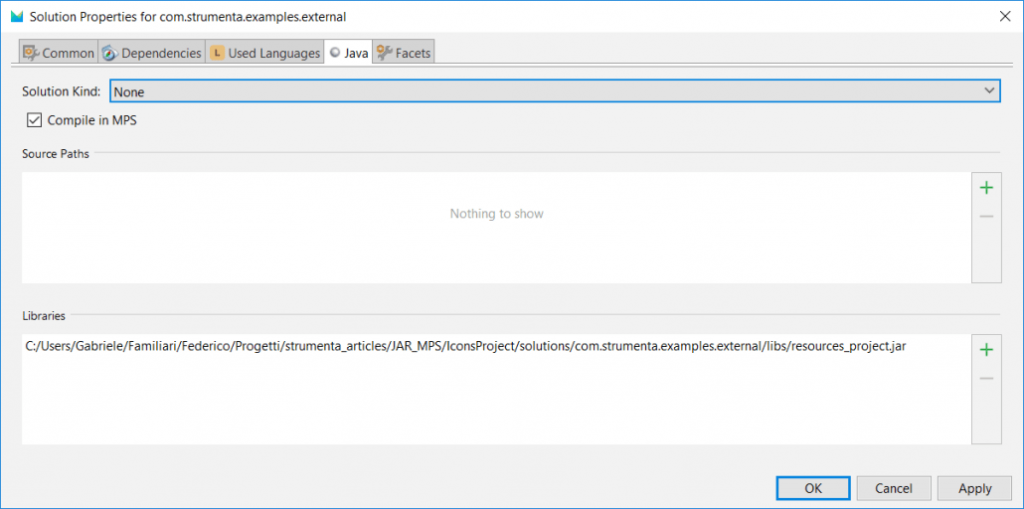Image resolution: width=1024 pixels, height=509 pixels.
Task: Open the Facets tab
Action: coord(404,53)
